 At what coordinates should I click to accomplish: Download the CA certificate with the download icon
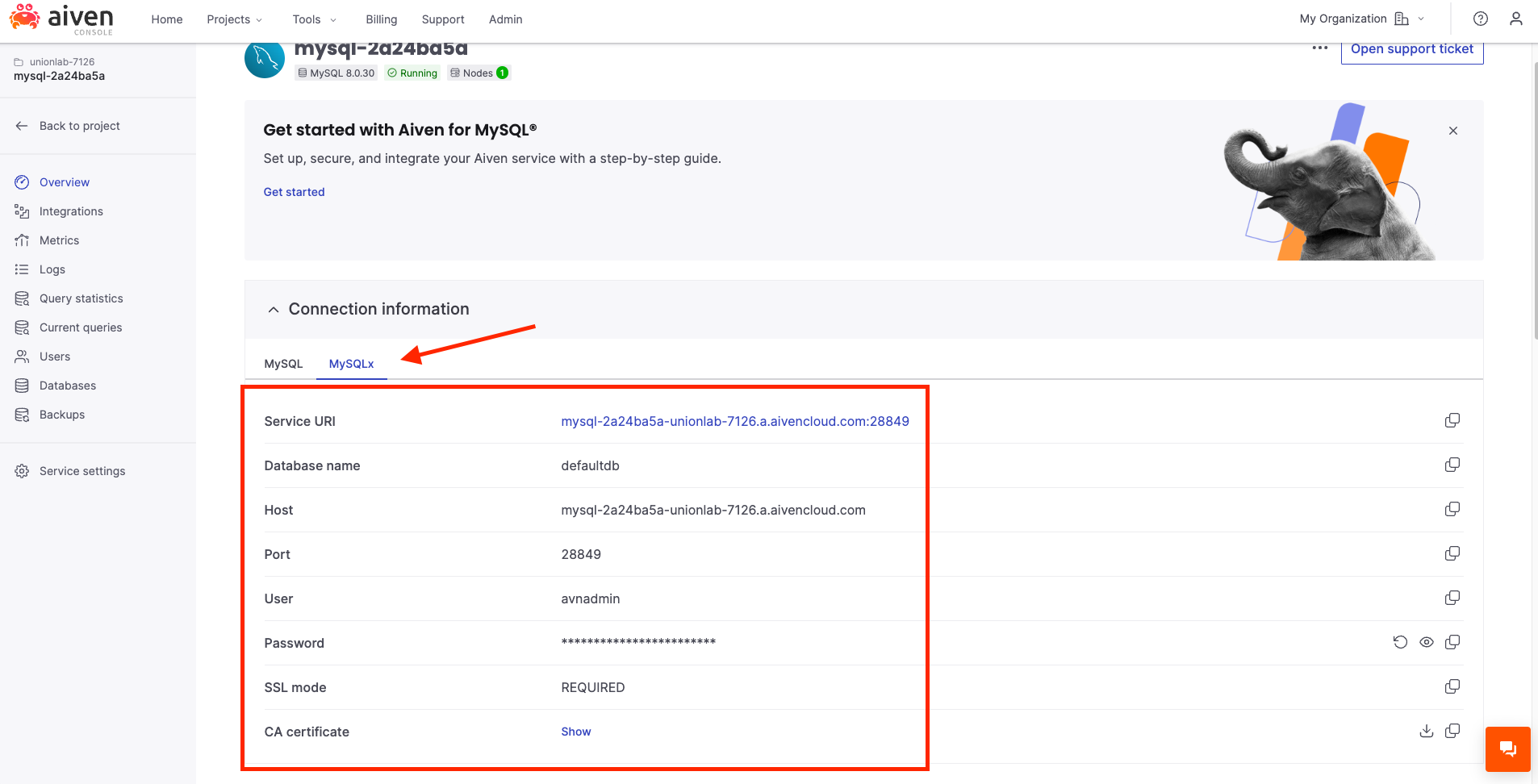[x=1426, y=731]
